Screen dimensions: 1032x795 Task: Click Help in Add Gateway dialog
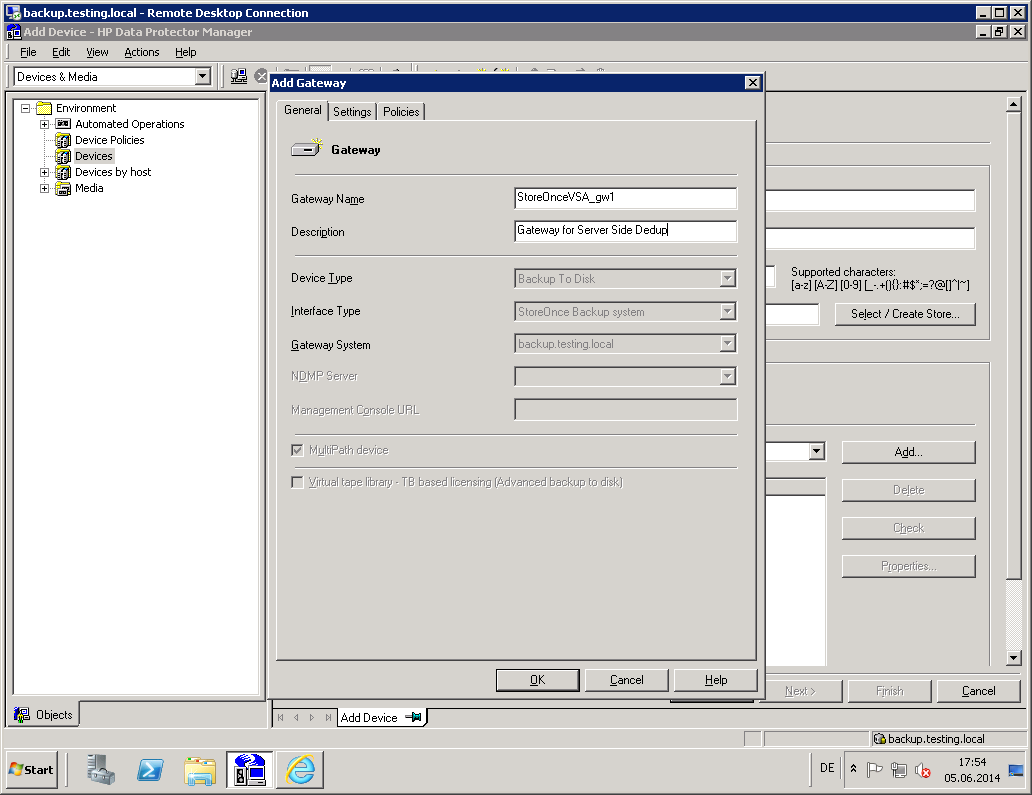click(715, 680)
